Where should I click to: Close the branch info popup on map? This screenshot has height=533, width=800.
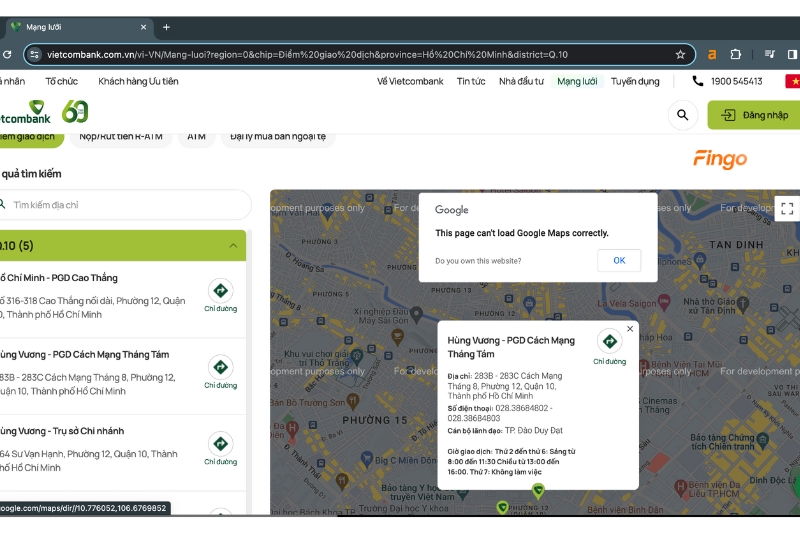[630, 329]
